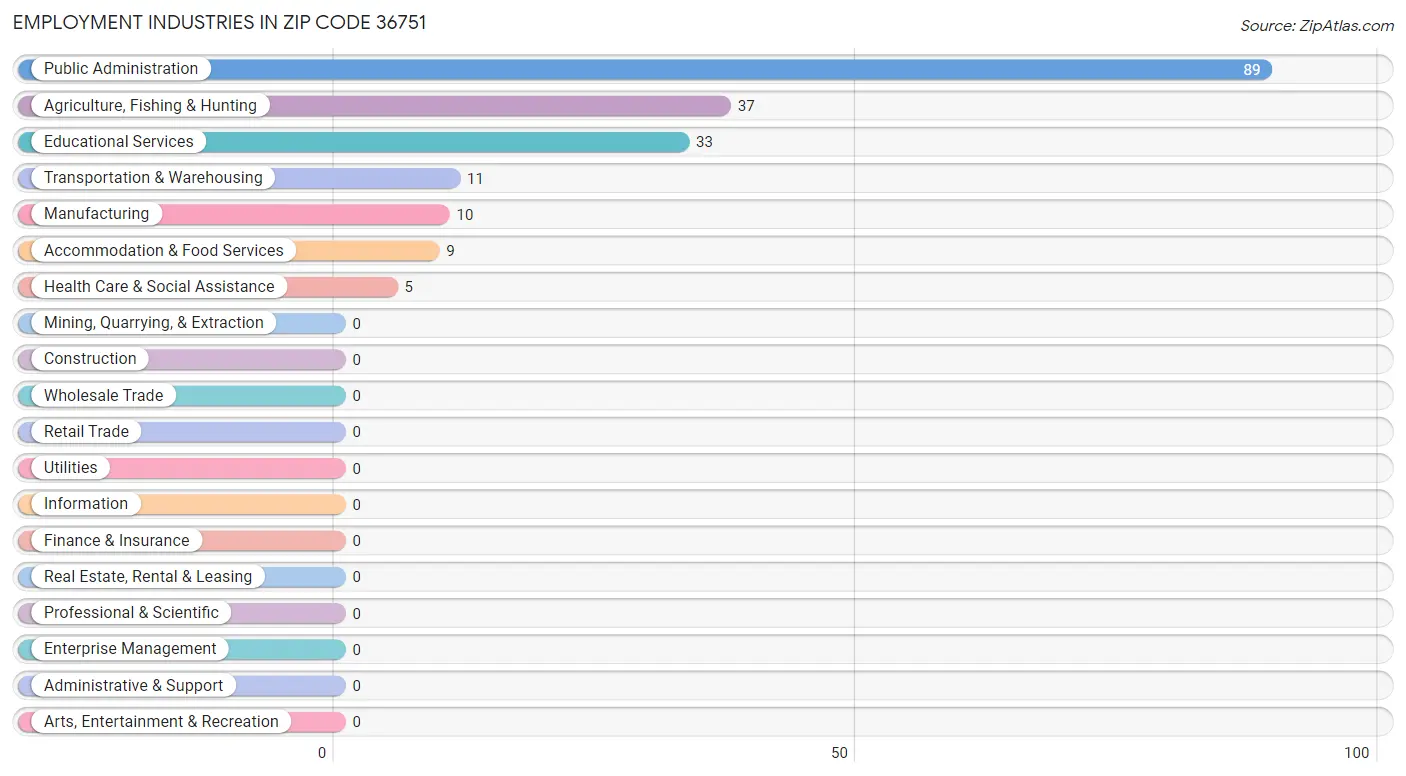Select the Wholesale Trade label
Screen dimensions: 1406x776
coord(103,395)
